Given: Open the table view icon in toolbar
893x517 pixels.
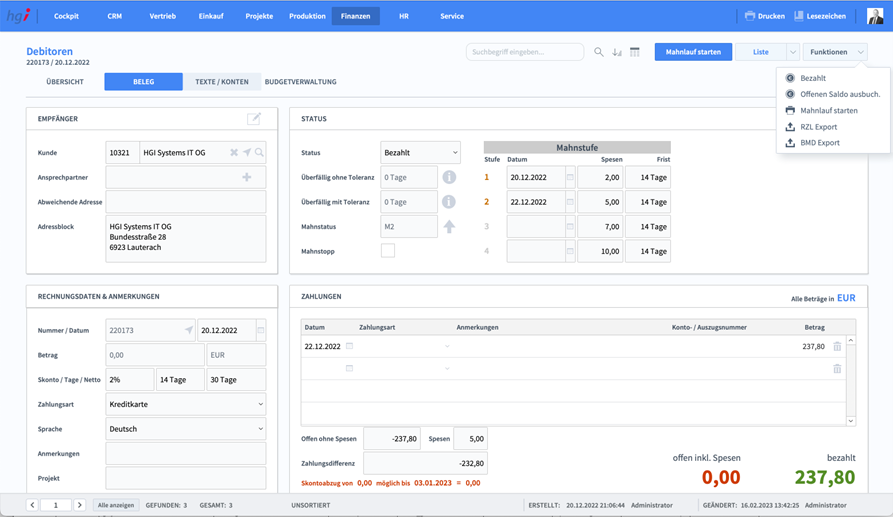Looking at the screenshot, I should click(635, 52).
